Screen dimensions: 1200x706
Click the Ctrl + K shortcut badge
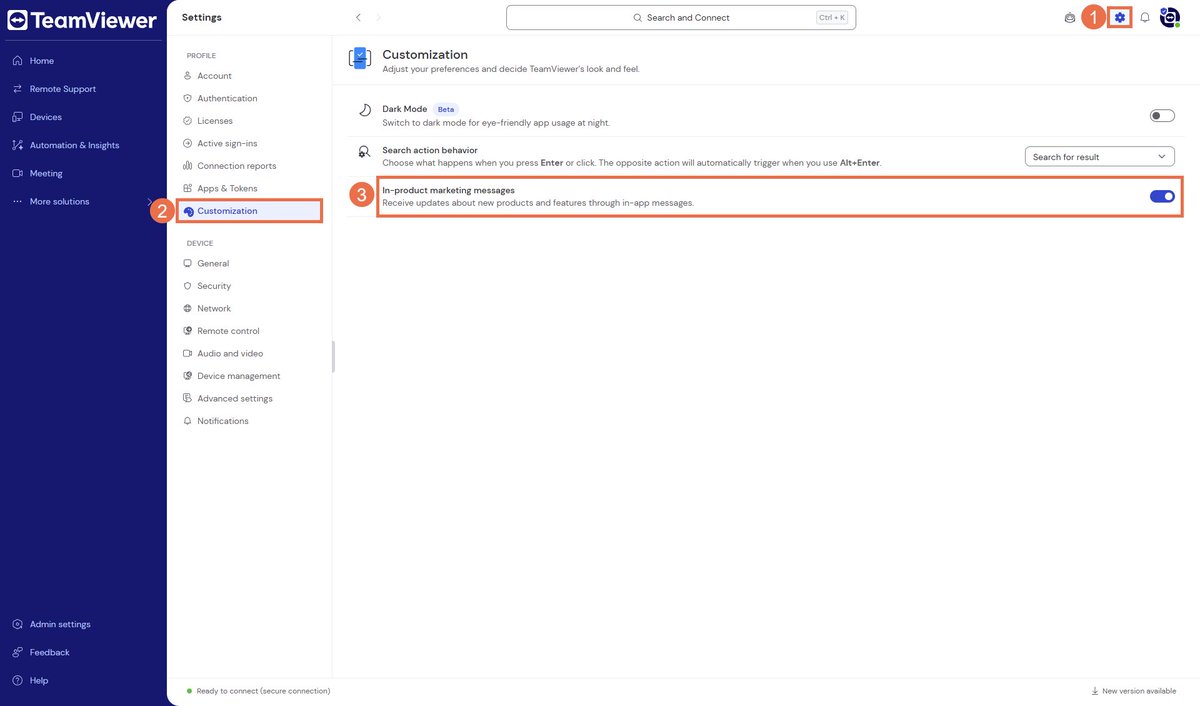tap(832, 17)
